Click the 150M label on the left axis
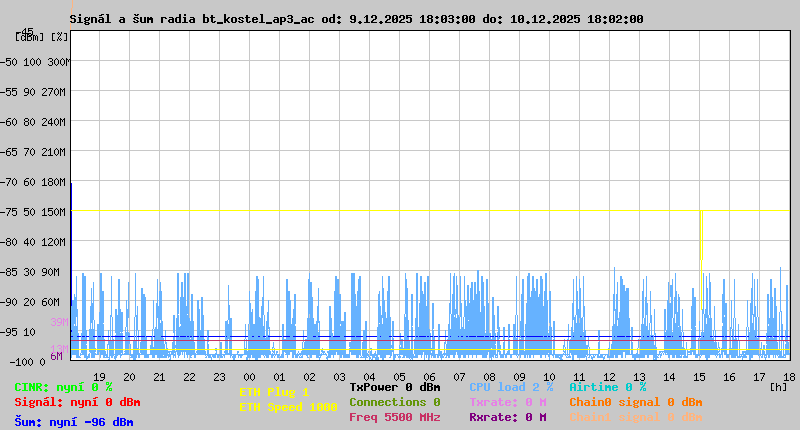Screen dimensions: 800x430 coord(54,212)
